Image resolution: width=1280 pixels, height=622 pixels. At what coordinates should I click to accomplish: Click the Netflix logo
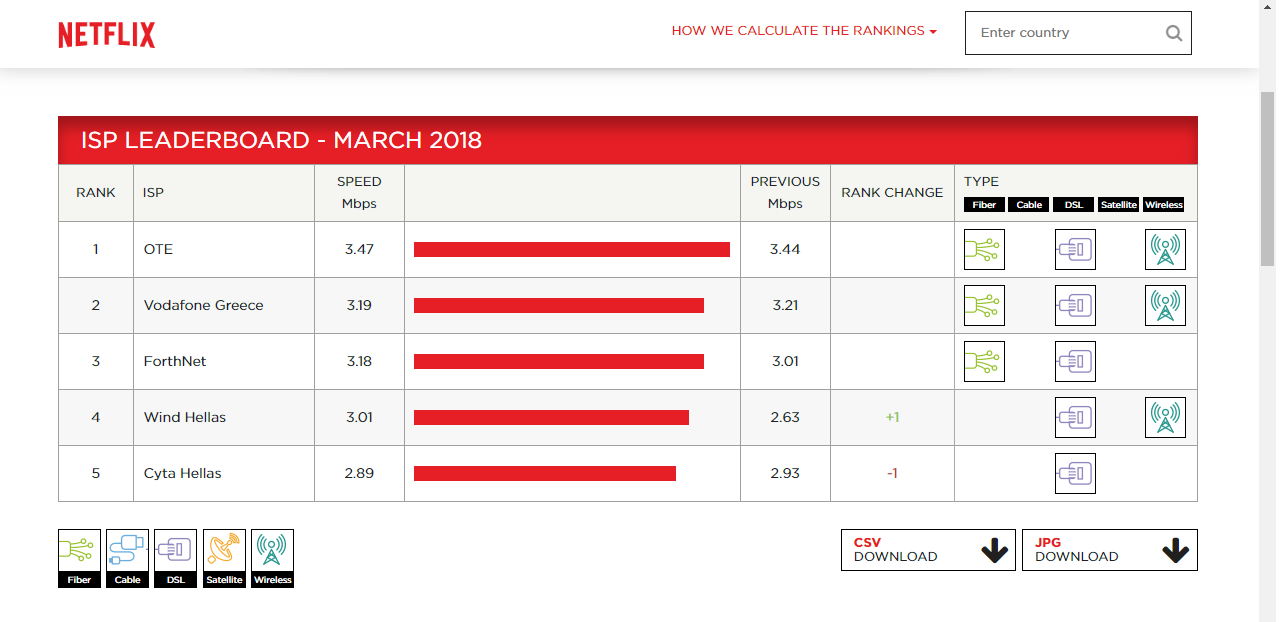pyautogui.click(x=107, y=34)
